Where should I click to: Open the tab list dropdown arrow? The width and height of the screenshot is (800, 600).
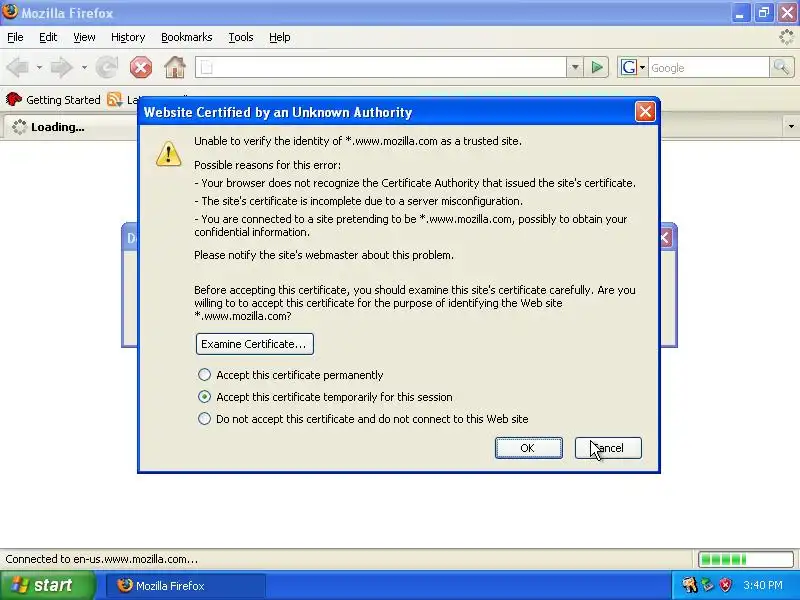pos(791,127)
